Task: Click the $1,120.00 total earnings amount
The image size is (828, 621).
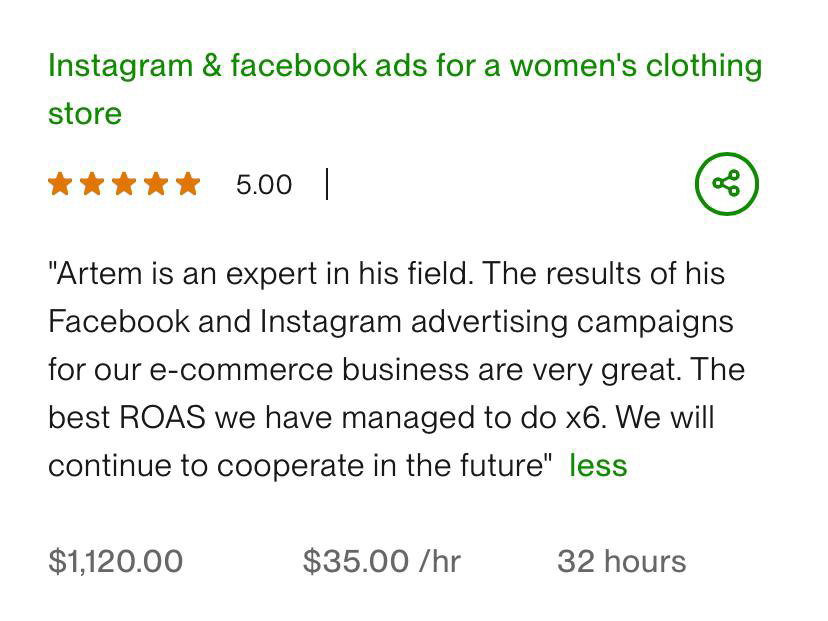Action: (x=116, y=561)
